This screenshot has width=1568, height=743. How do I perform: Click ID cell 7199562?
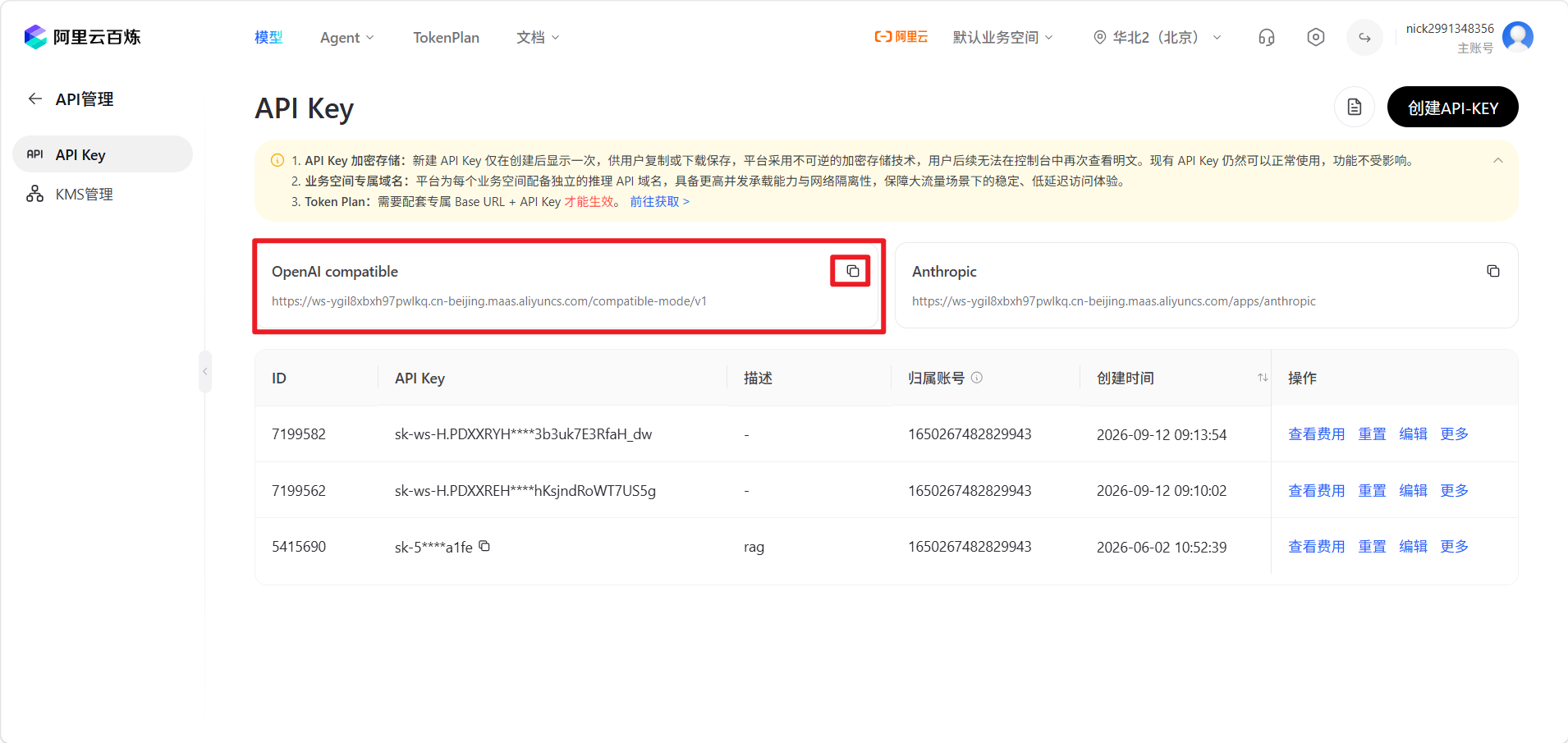[x=299, y=491]
